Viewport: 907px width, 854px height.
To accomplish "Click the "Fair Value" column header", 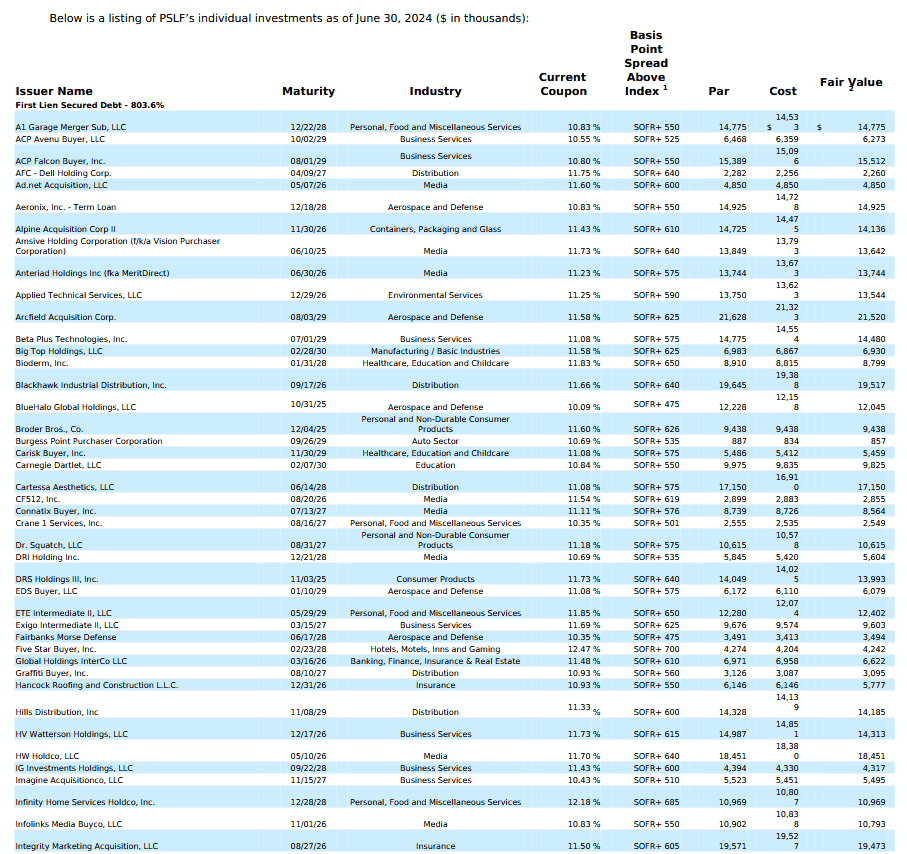I will 851,83.
